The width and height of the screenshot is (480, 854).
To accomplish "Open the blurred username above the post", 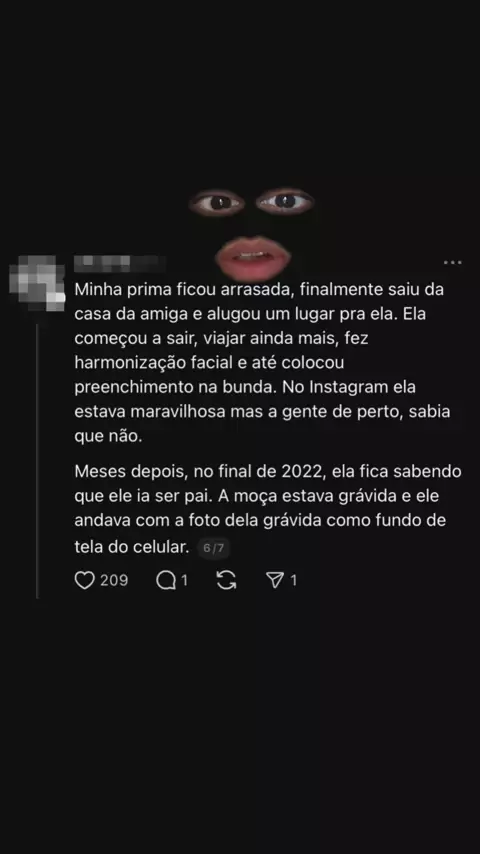I will click(119, 264).
